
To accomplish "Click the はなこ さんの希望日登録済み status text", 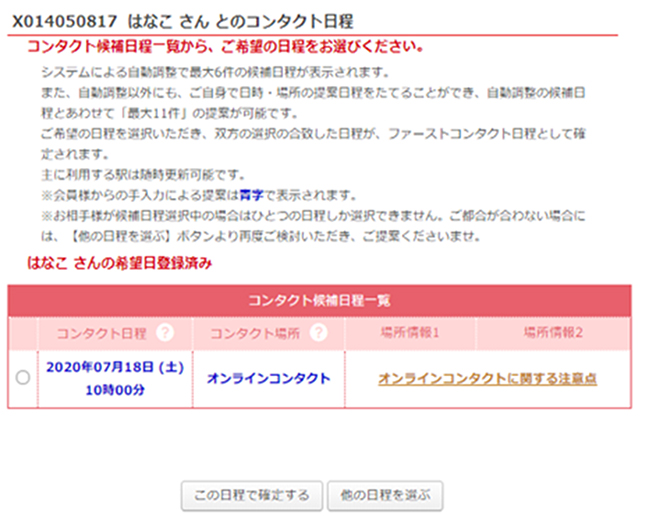I will click(120, 263).
